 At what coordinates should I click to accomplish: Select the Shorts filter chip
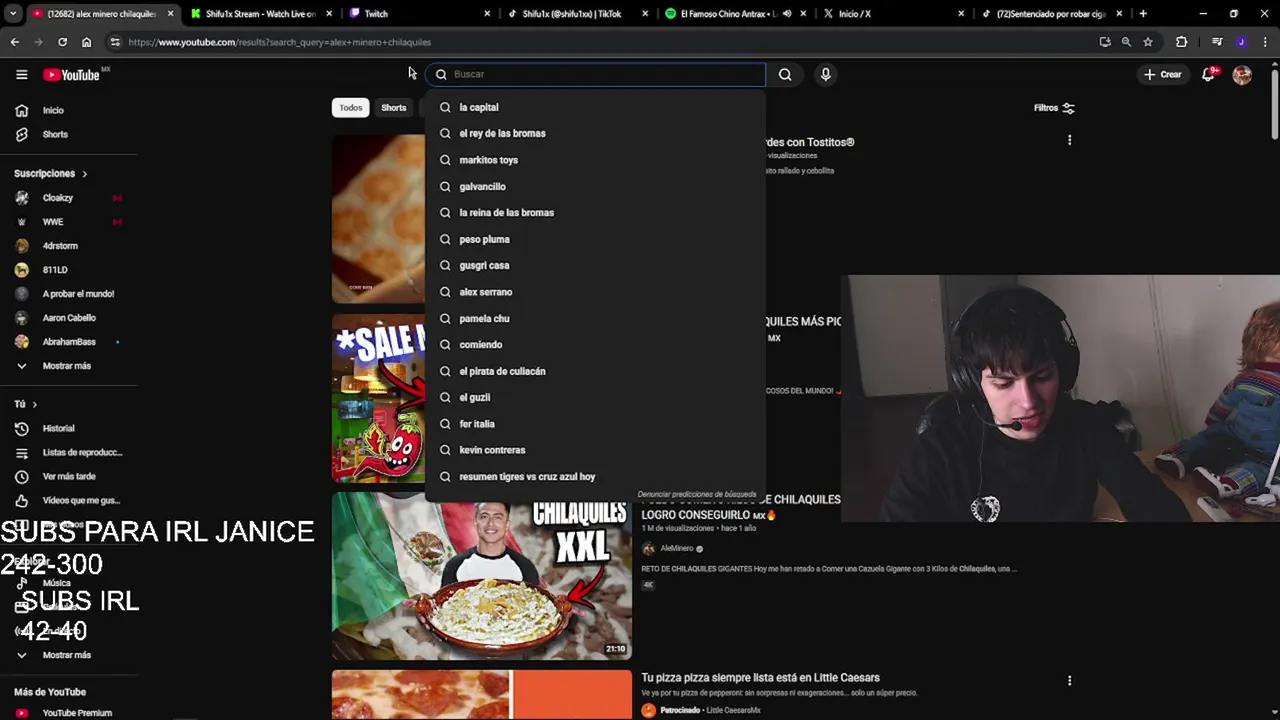[394, 108]
